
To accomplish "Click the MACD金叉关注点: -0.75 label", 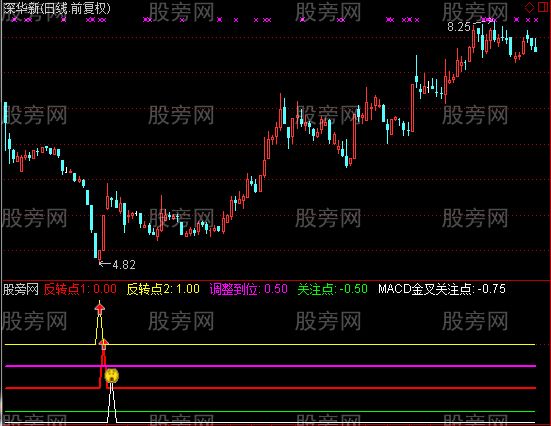I will click(x=442, y=289).
